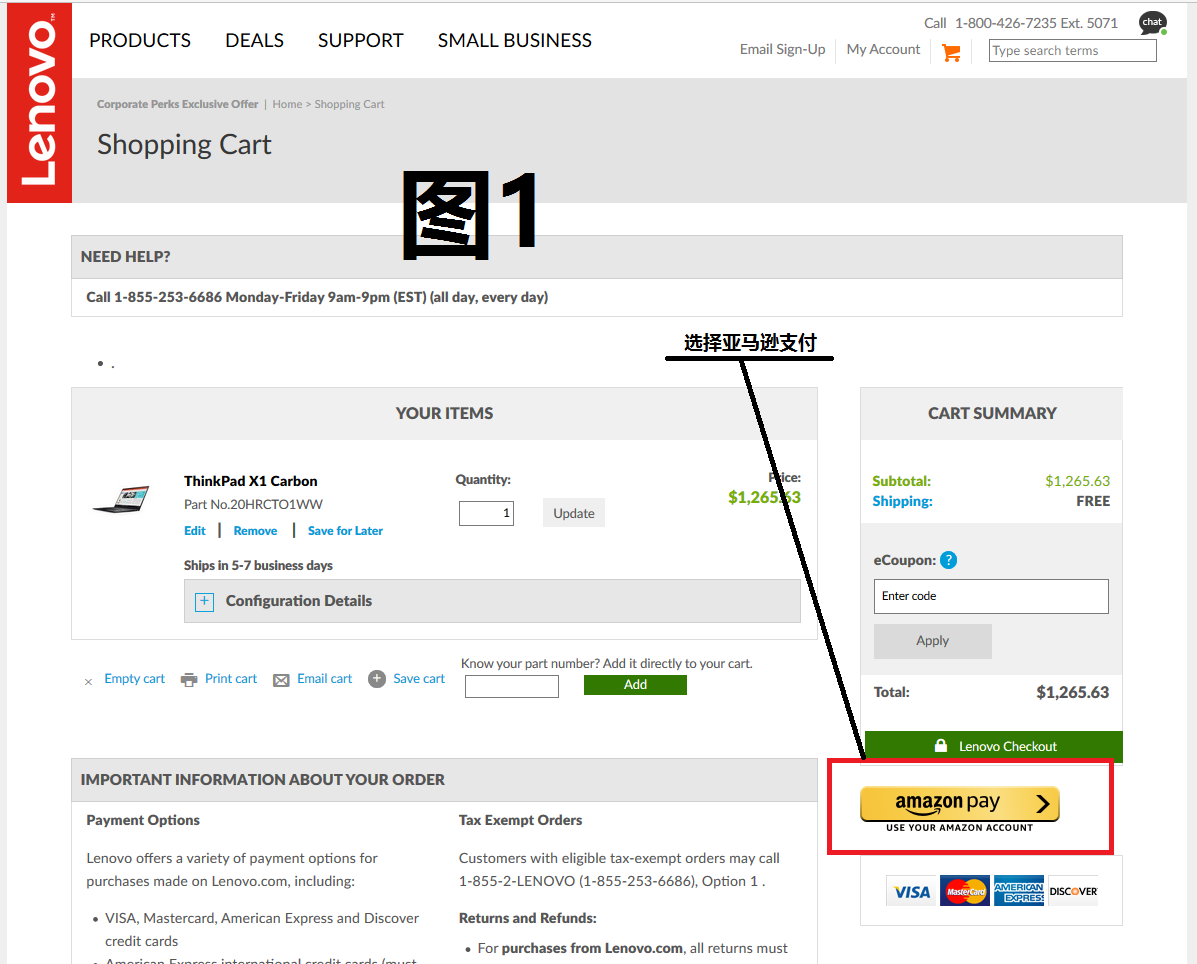1197x964 pixels.
Task: Click the eCoupon Enter code field
Action: click(990, 596)
